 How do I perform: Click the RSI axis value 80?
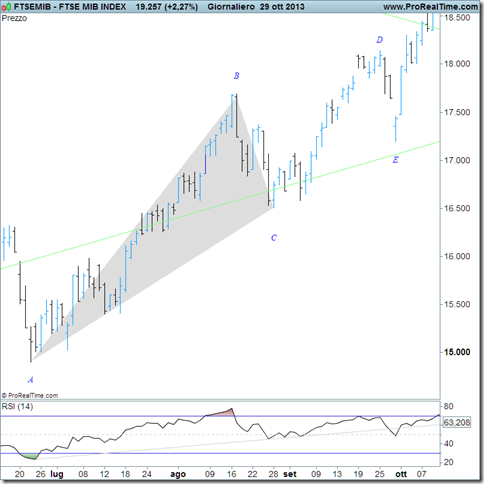pyautogui.click(x=449, y=406)
